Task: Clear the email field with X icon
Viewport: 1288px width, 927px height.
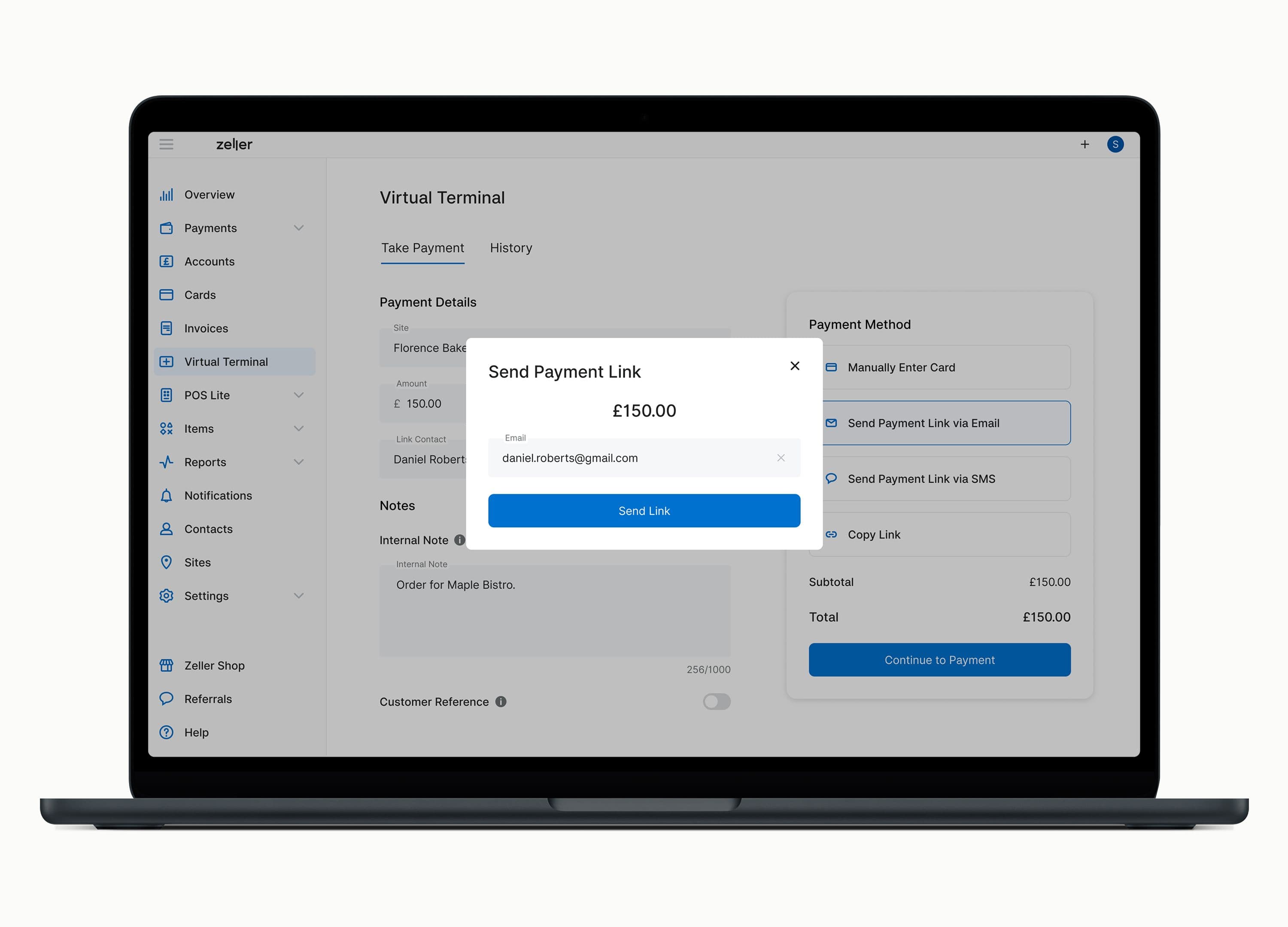Action: [x=781, y=457]
